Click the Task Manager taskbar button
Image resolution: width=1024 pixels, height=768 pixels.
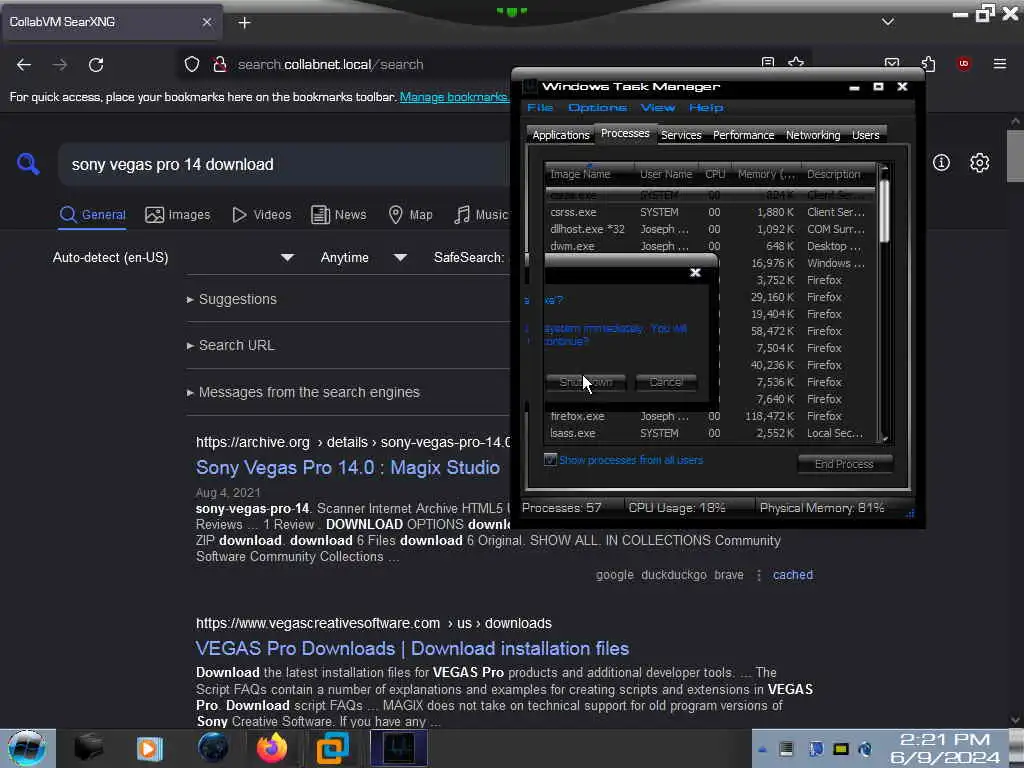click(x=399, y=748)
